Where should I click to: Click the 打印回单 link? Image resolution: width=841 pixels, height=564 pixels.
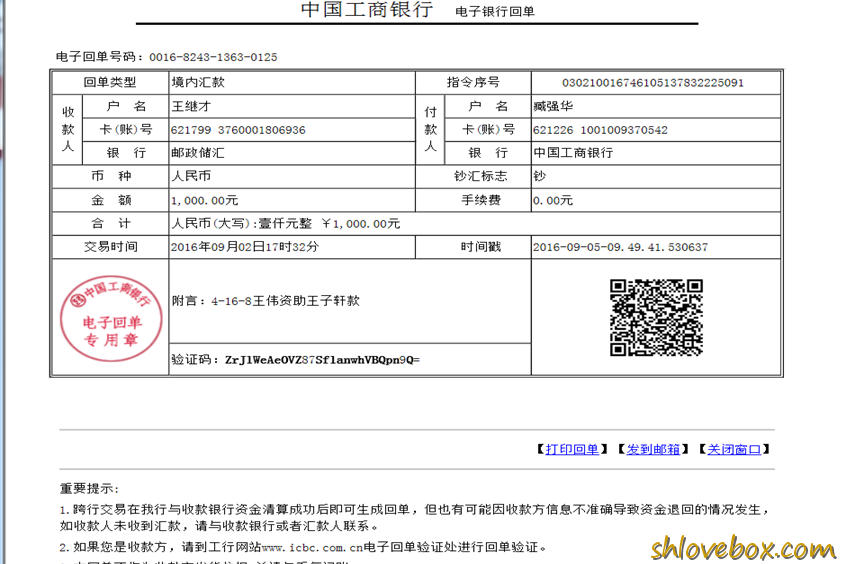[572, 449]
